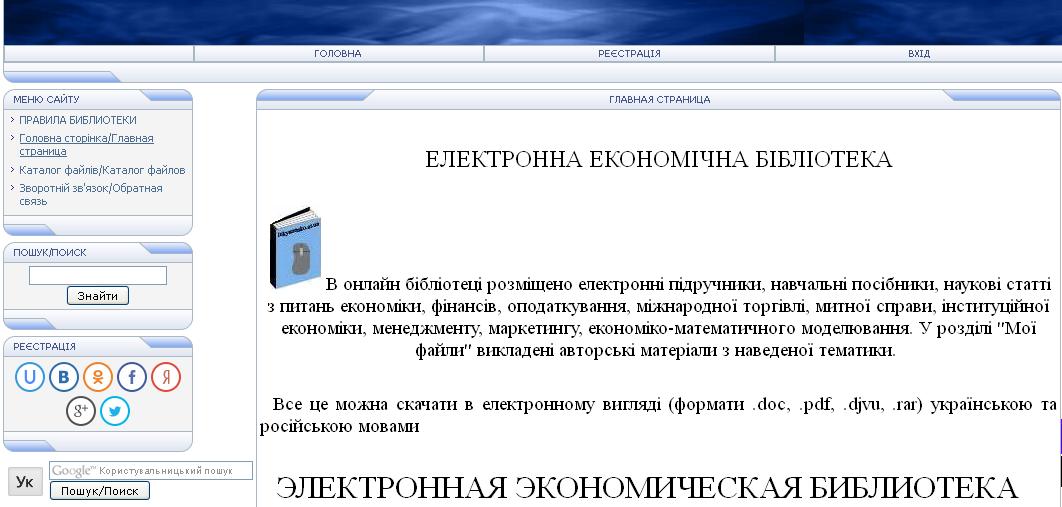Sign up via Yandex icon
Screen dimensions: 1062x507
165,377
